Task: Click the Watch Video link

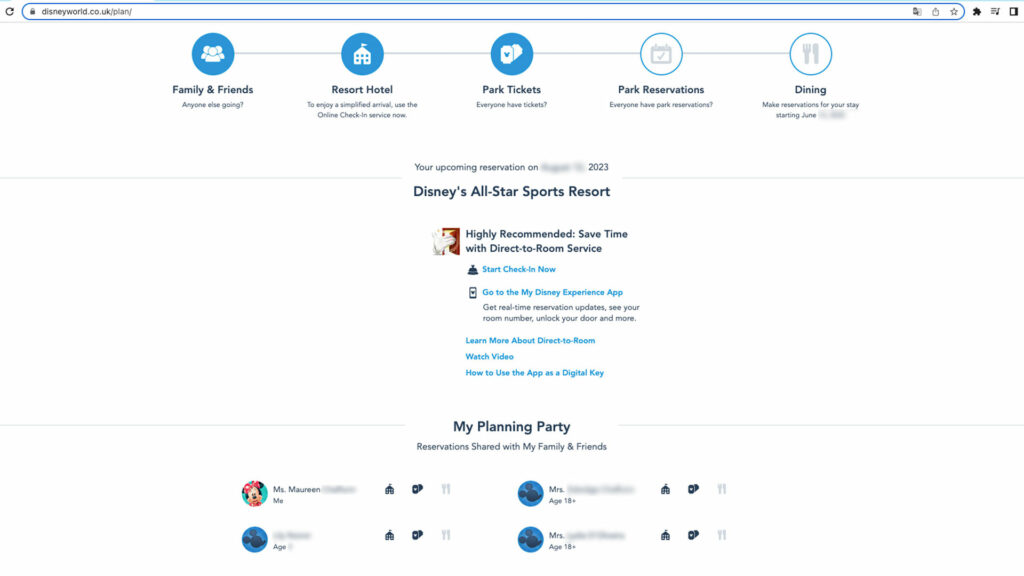Action: click(489, 357)
